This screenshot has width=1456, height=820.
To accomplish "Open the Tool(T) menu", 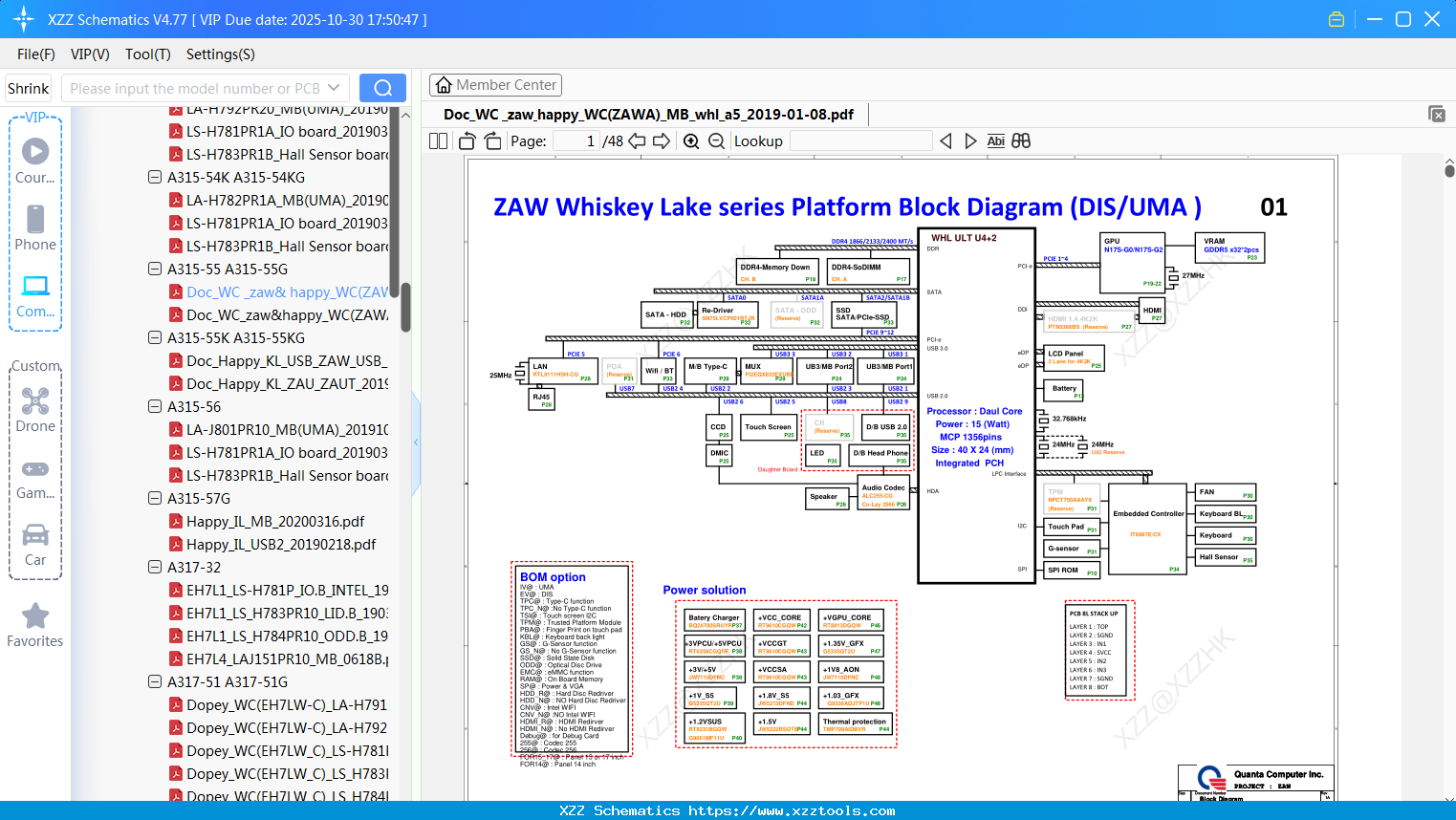I will [x=148, y=54].
